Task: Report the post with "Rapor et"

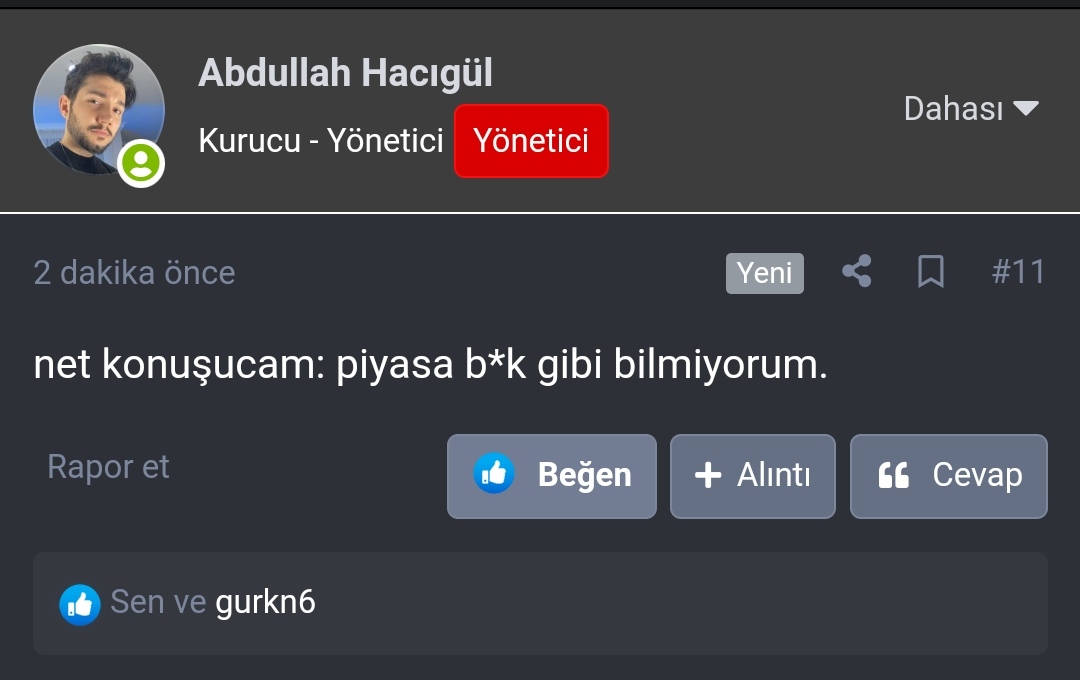Action: (108, 467)
